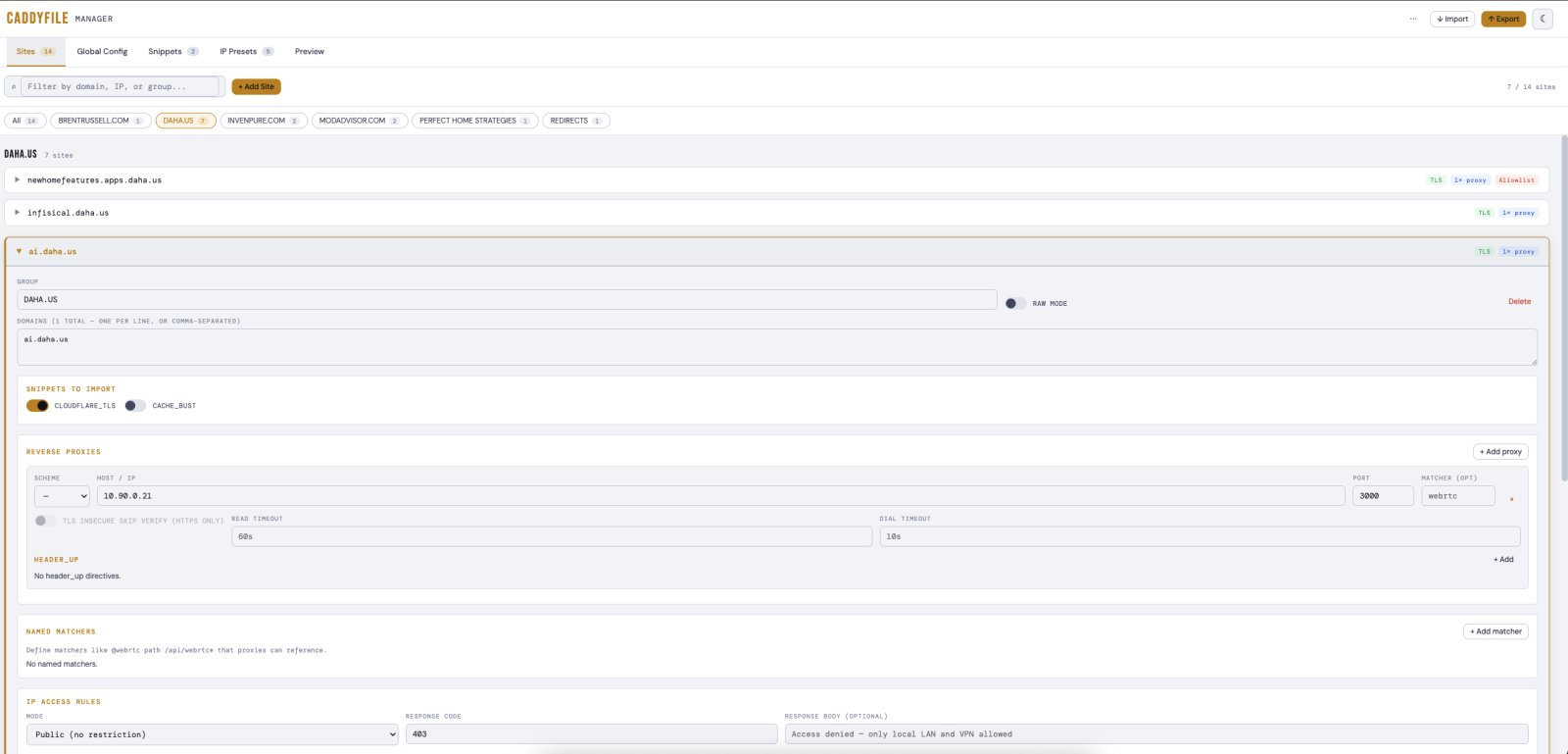Open the three-dots menu in the header

click(1413, 19)
